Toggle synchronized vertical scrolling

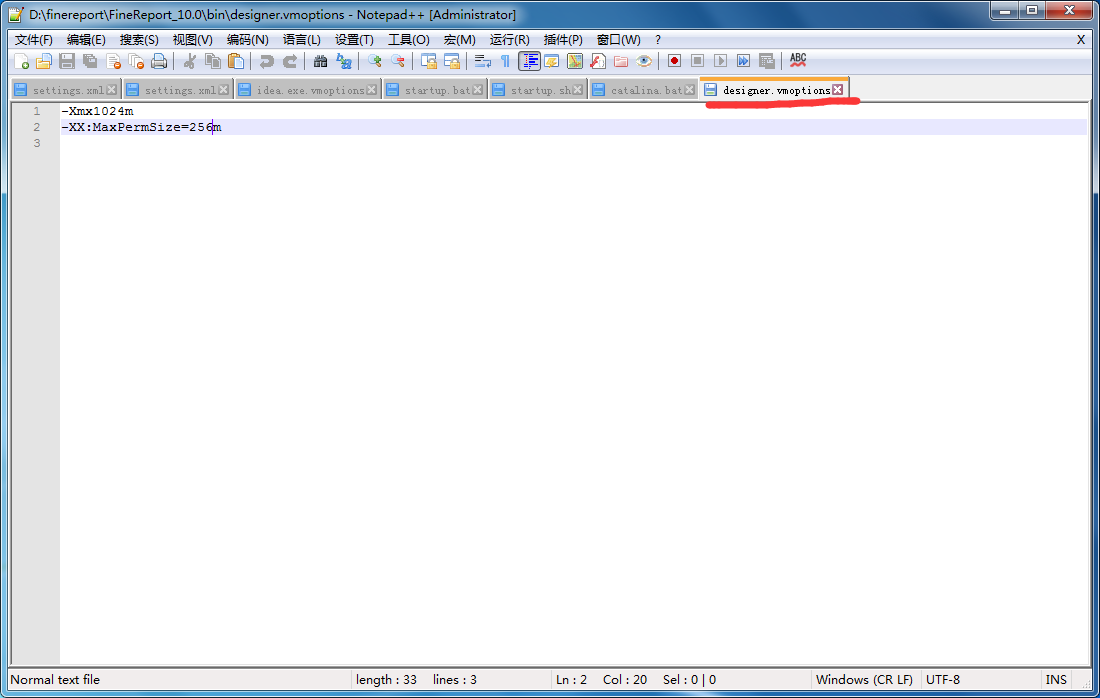(x=428, y=62)
